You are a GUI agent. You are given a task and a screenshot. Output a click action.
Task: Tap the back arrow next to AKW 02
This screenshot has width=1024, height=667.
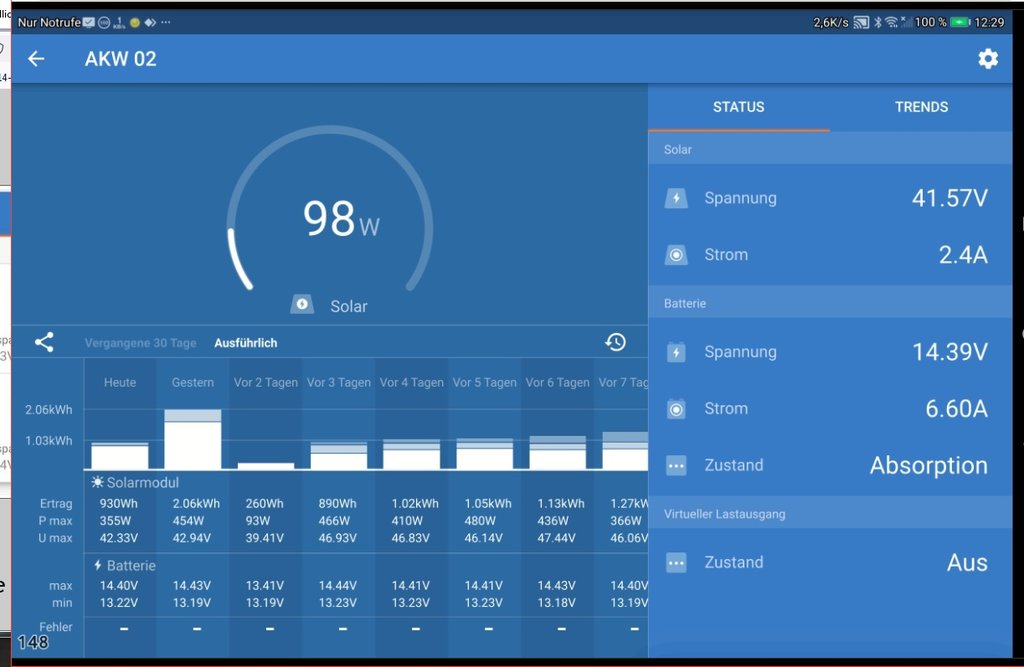36,59
